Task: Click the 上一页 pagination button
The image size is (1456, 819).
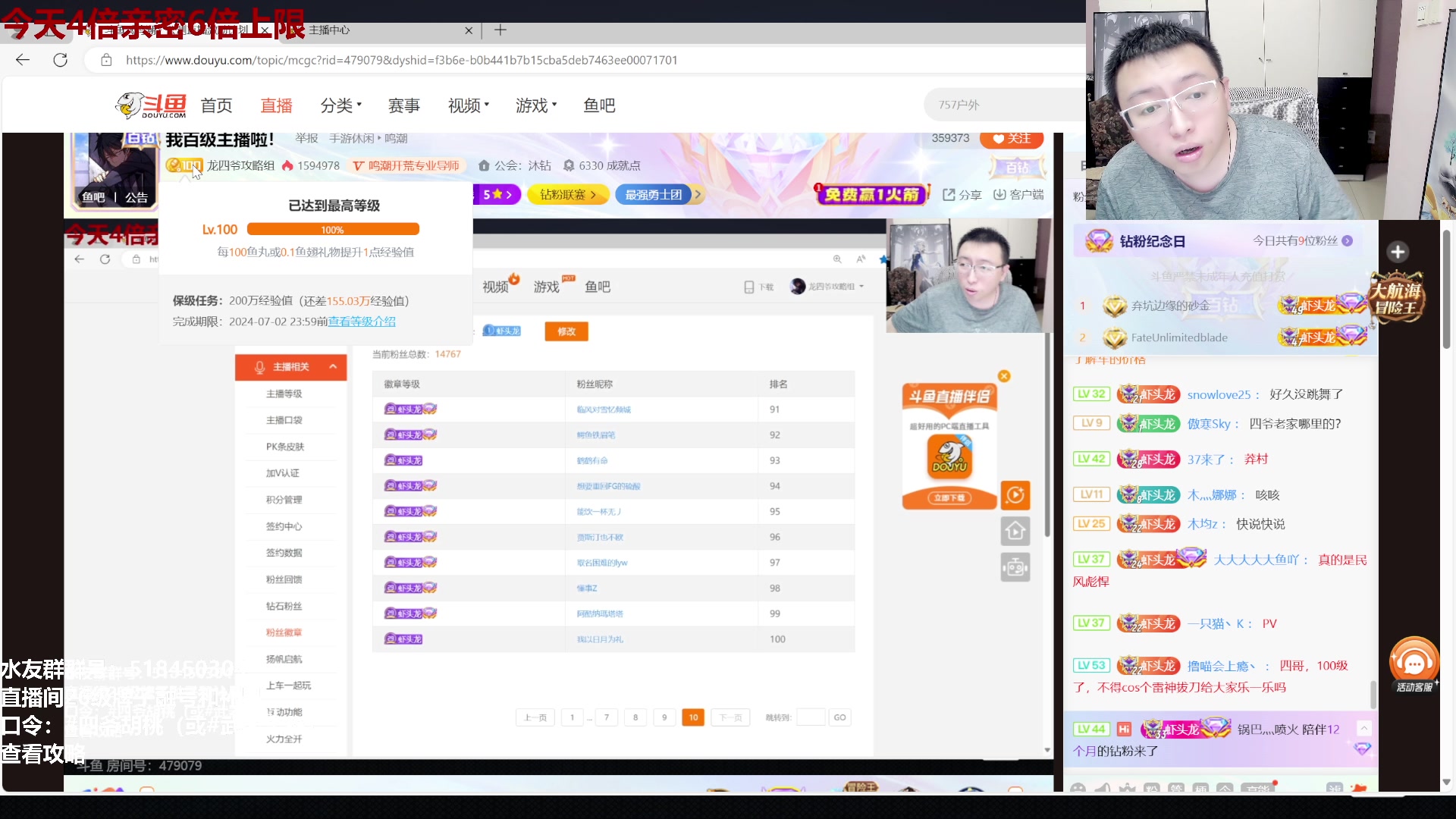Action: (x=535, y=717)
